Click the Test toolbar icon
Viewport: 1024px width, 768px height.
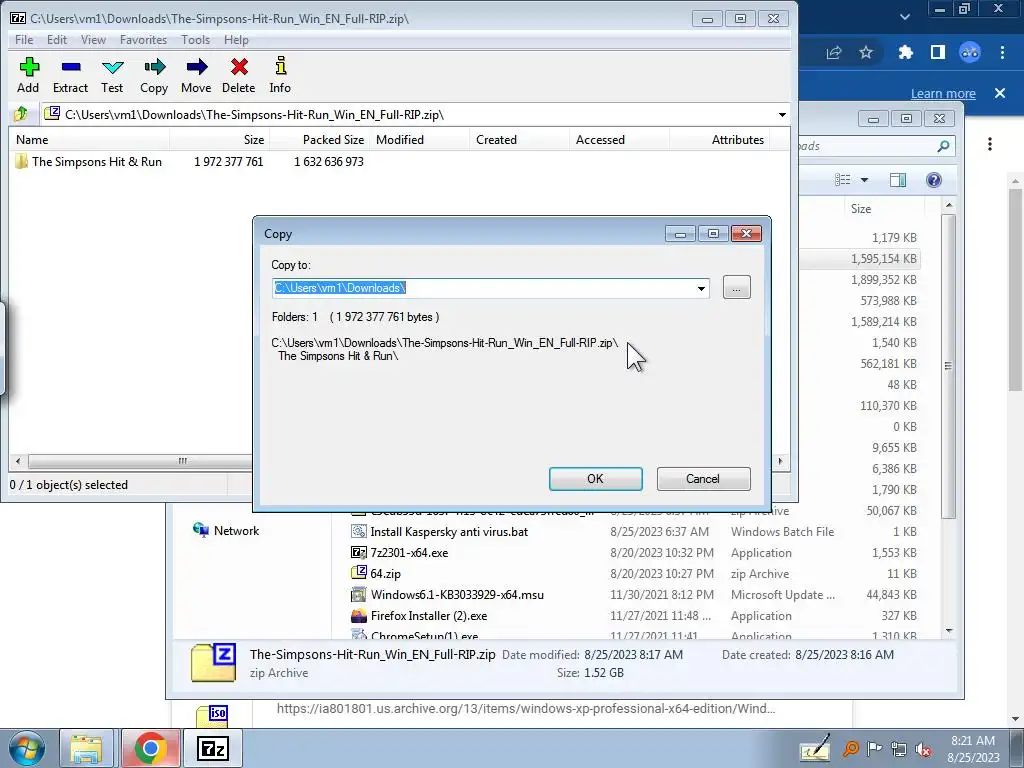click(x=112, y=67)
